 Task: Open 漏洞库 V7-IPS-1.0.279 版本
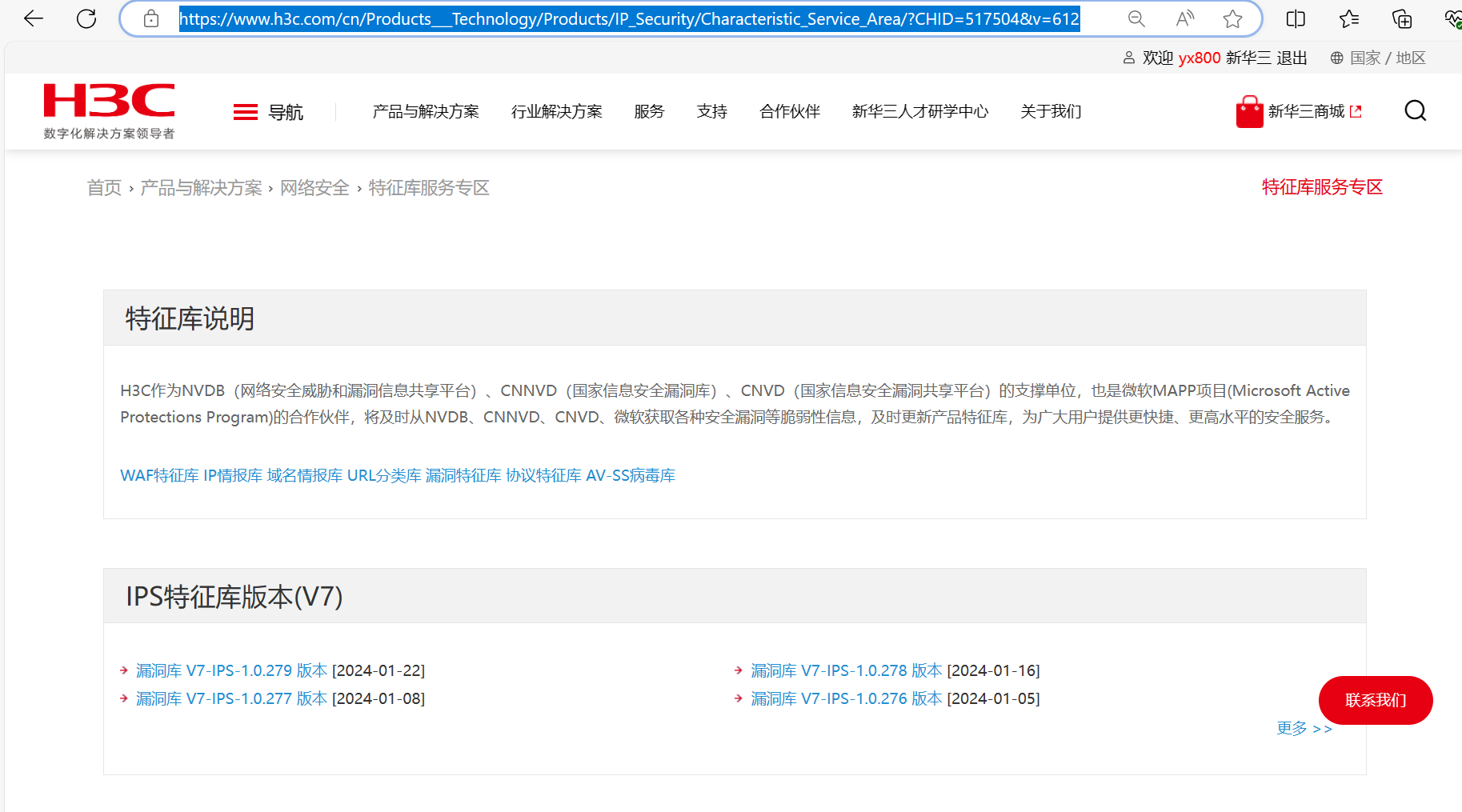click(x=231, y=670)
